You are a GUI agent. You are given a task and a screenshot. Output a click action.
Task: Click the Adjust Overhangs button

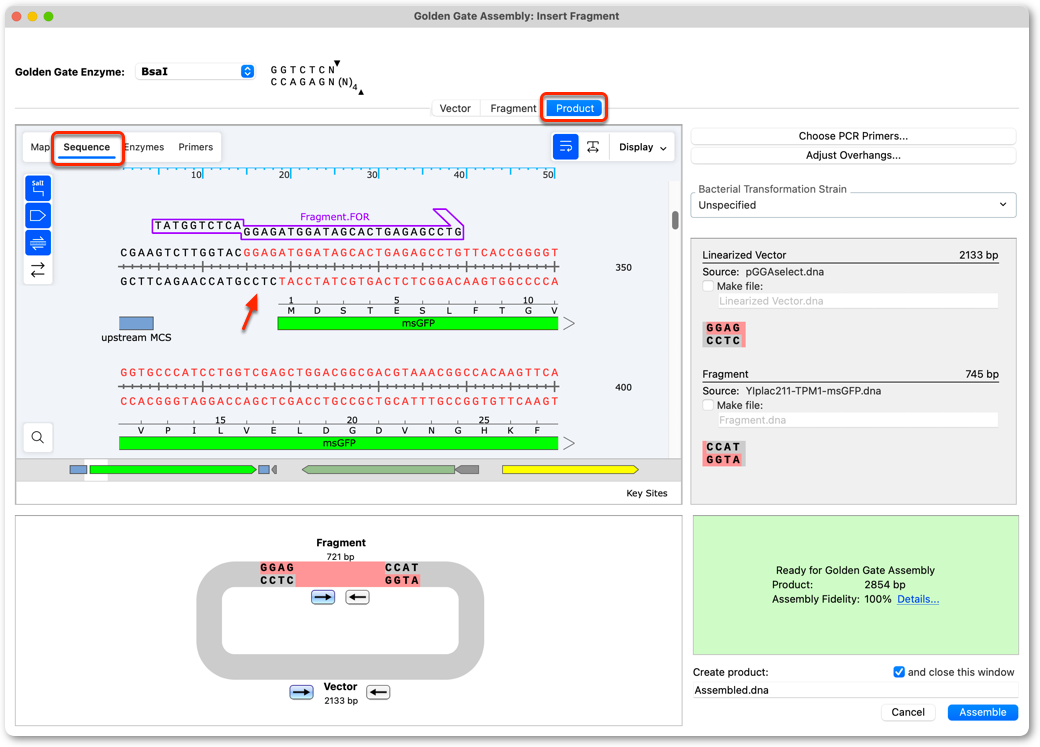[853, 155]
